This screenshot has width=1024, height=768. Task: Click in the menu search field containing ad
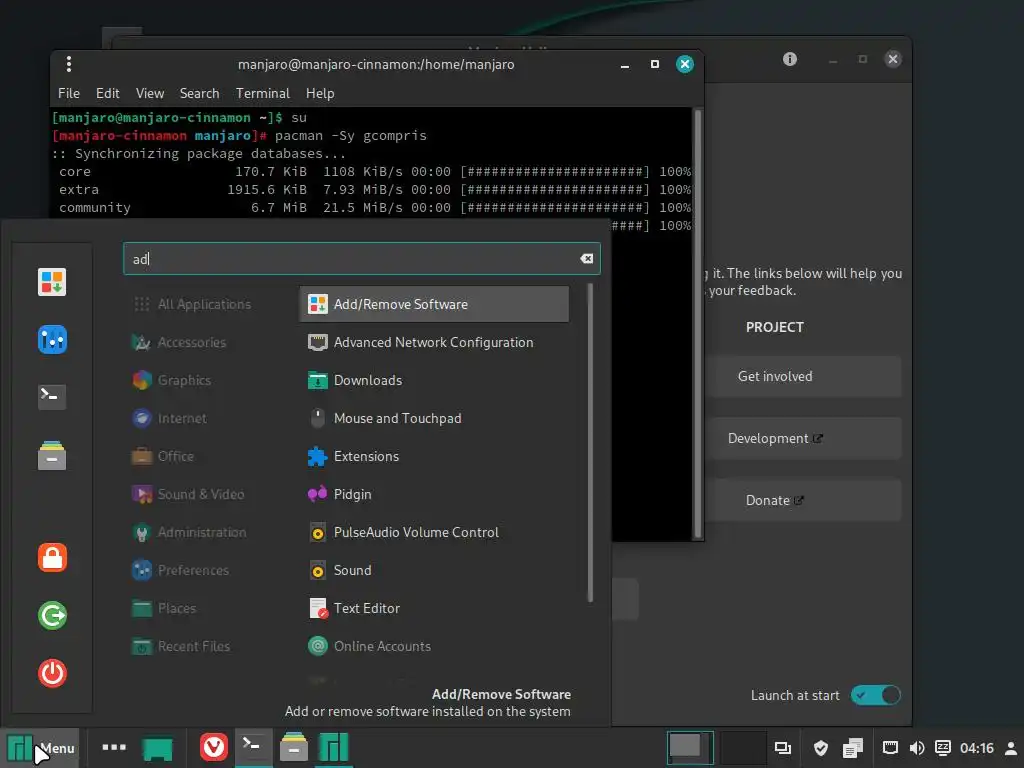tap(361, 259)
